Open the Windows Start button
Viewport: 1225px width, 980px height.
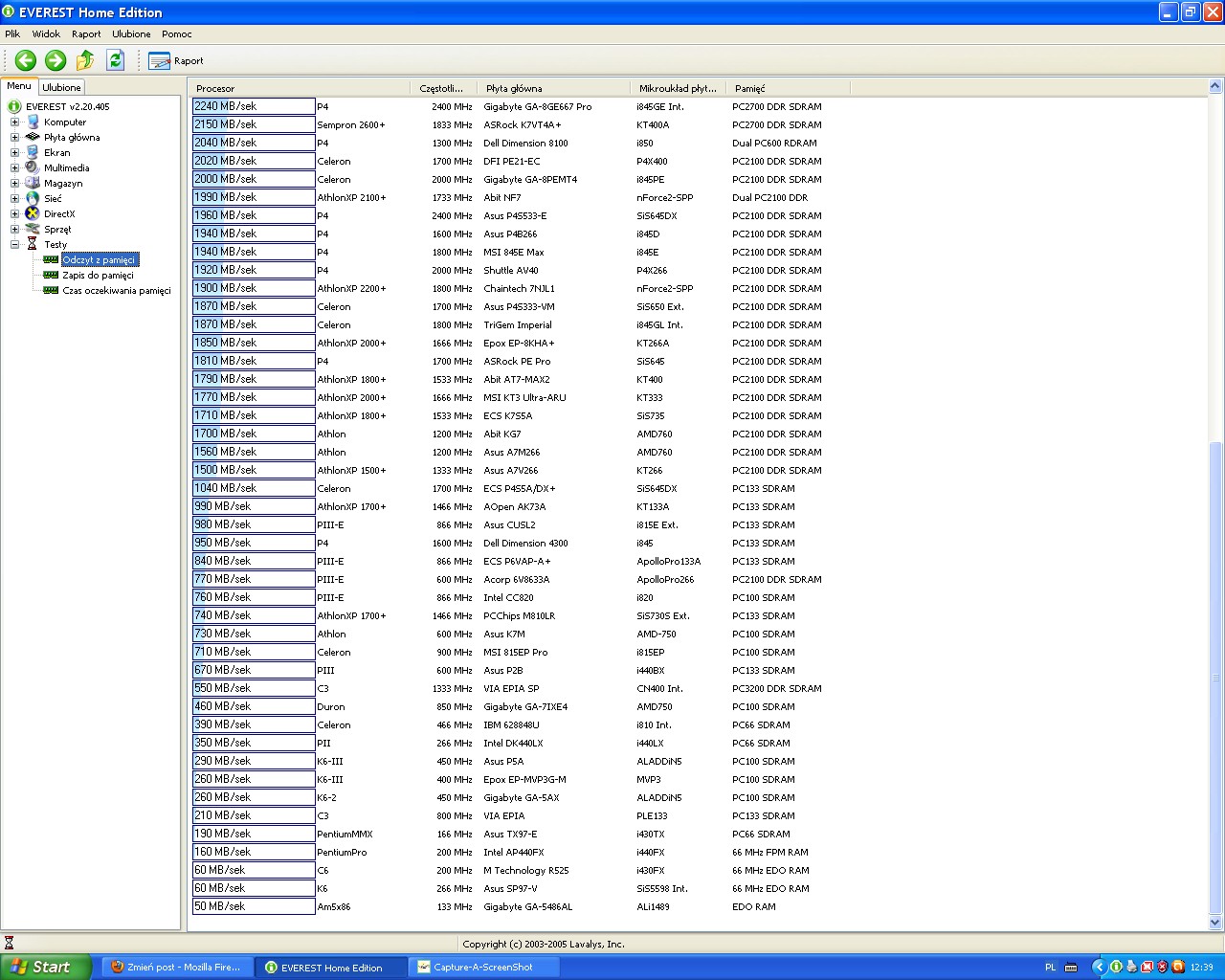point(46,967)
